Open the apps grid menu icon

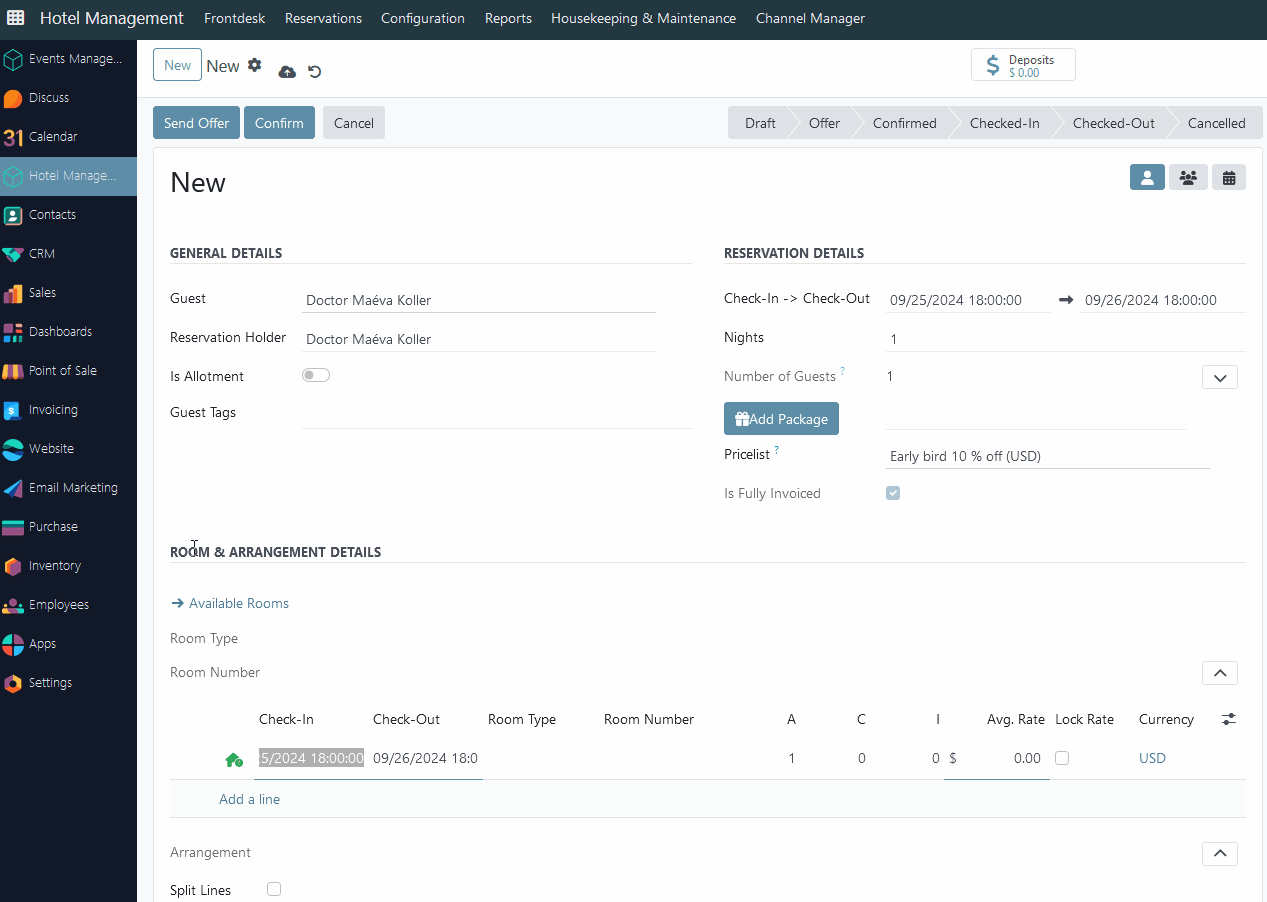(16, 18)
